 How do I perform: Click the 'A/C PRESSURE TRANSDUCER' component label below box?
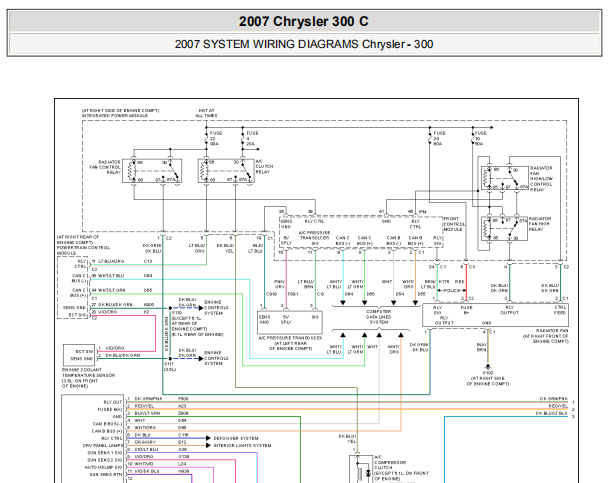(290, 338)
